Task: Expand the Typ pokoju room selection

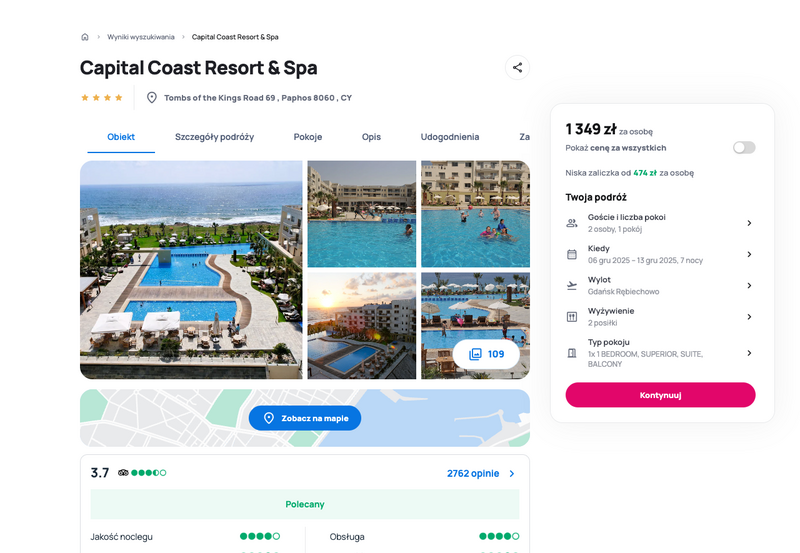Action: click(x=660, y=353)
